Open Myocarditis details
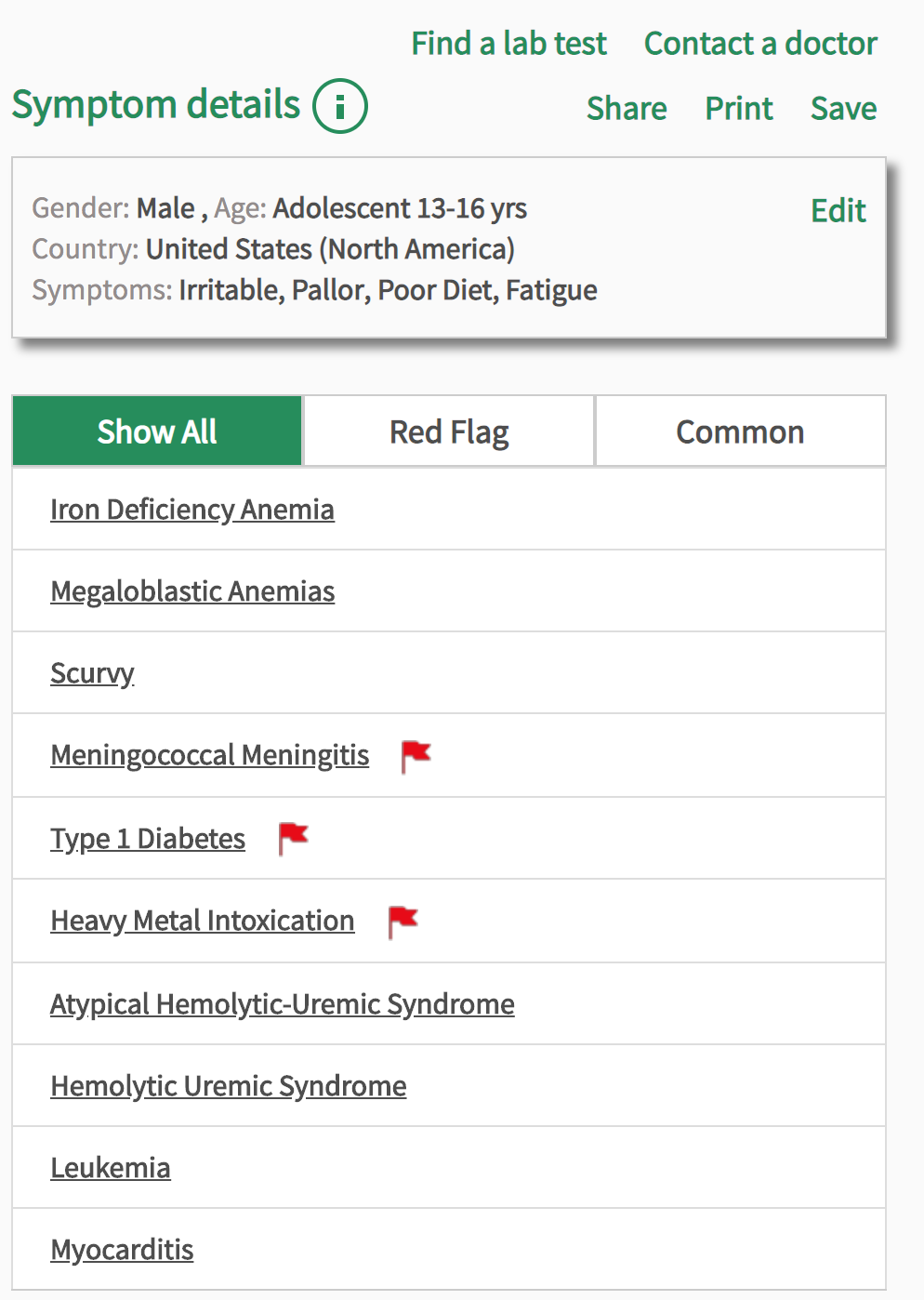 click(122, 1250)
